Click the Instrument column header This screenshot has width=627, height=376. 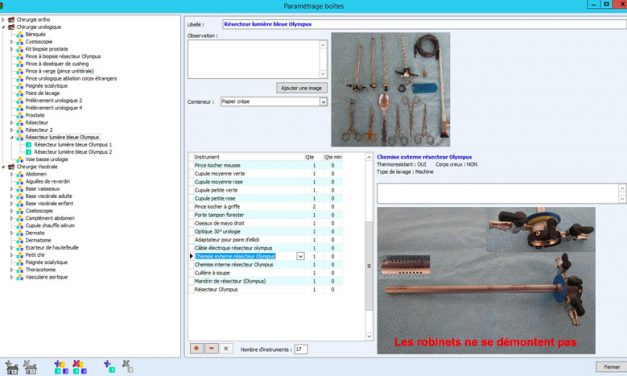click(249, 157)
